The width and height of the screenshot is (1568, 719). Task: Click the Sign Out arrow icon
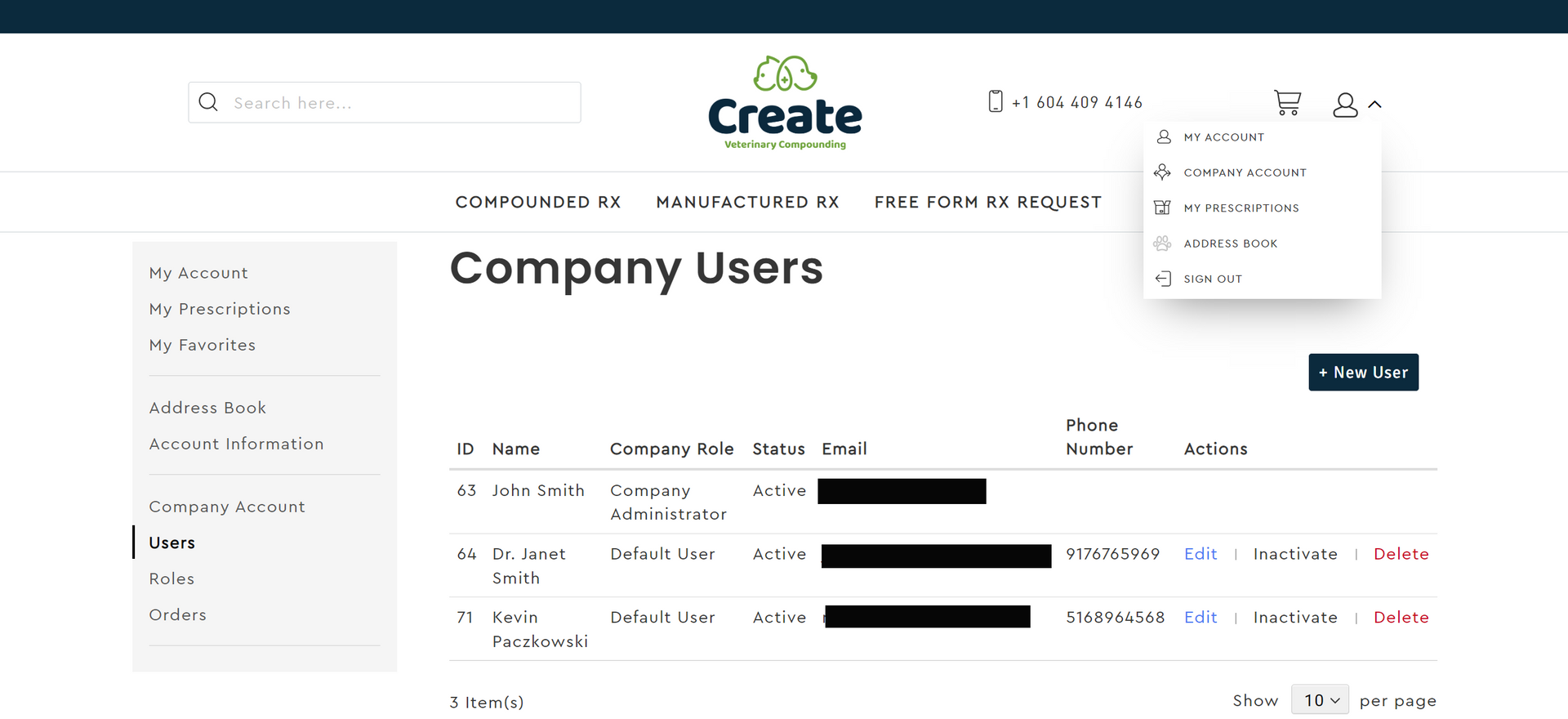(x=1163, y=279)
